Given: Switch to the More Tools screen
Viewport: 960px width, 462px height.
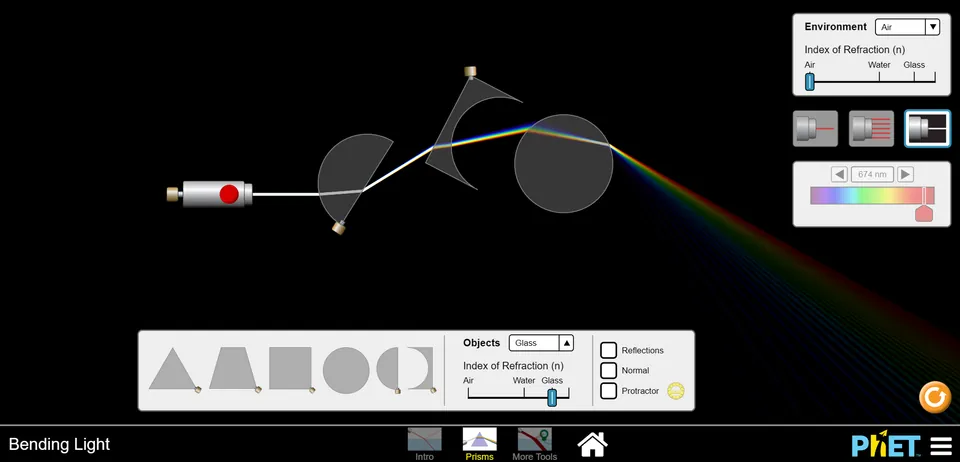Looking at the screenshot, I should click(534, 444).
